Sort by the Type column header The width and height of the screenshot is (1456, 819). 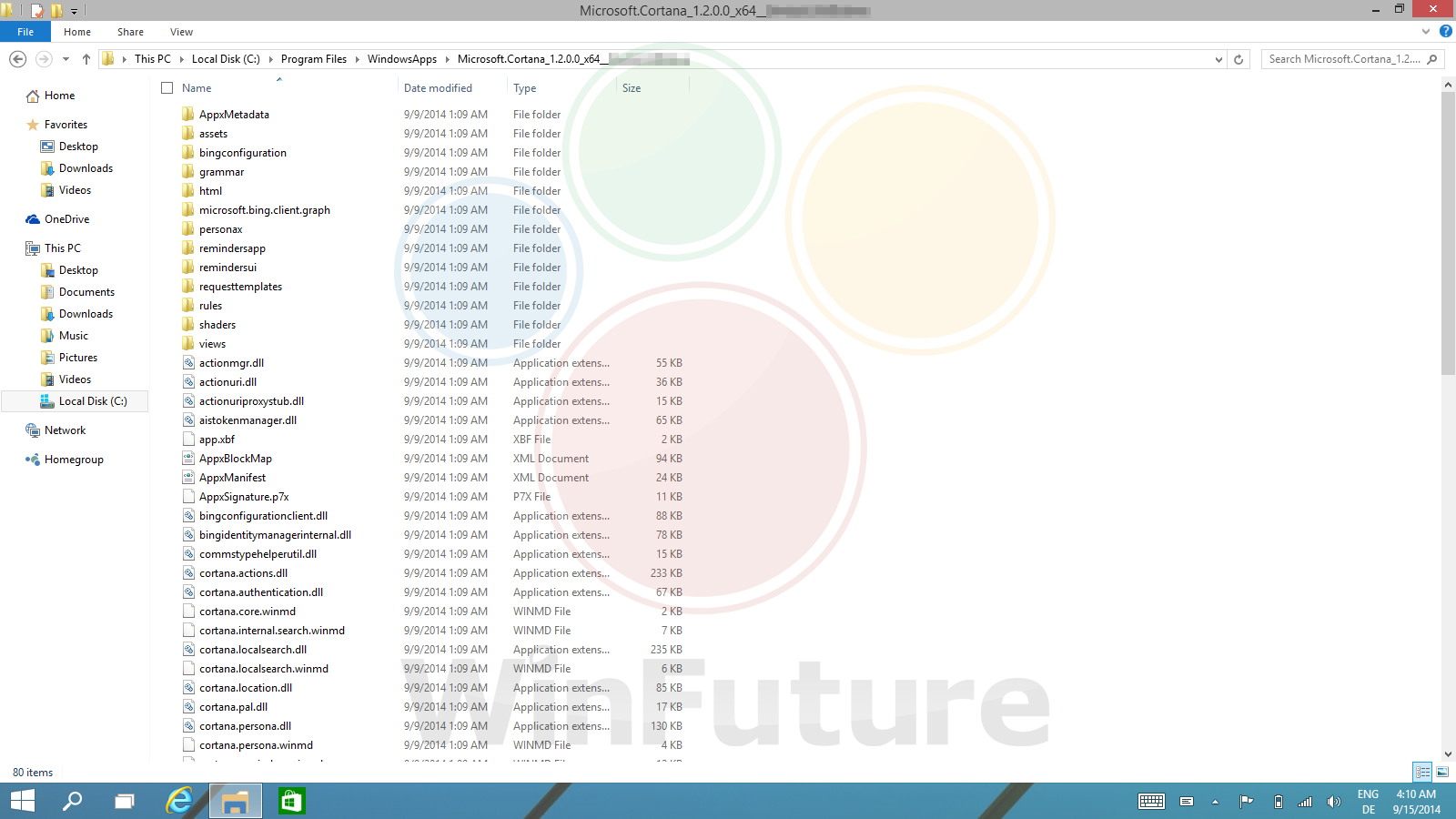click(x=525, y=88)
